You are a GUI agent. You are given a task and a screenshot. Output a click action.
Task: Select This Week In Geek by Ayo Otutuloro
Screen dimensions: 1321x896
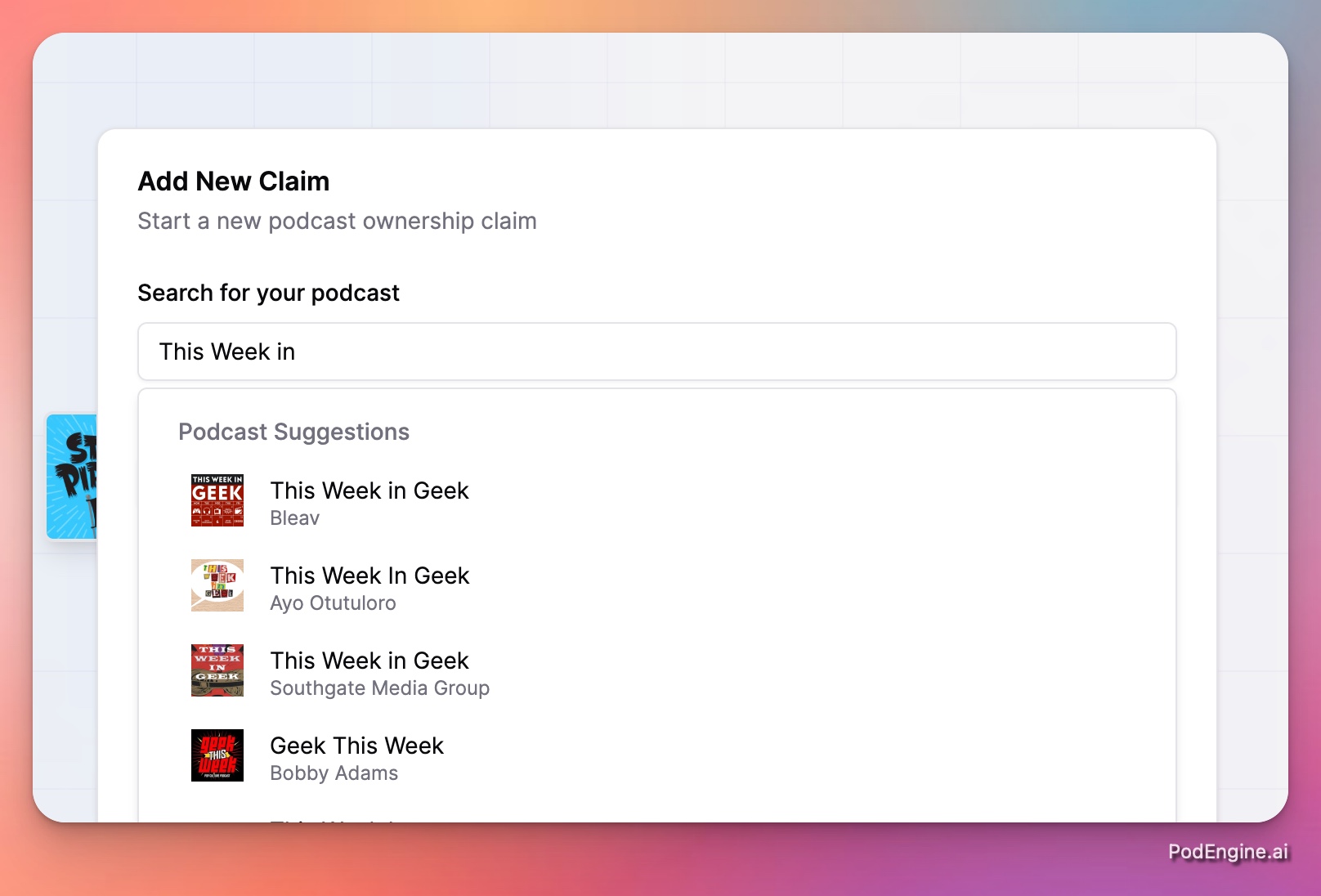[x=656, y=586]
